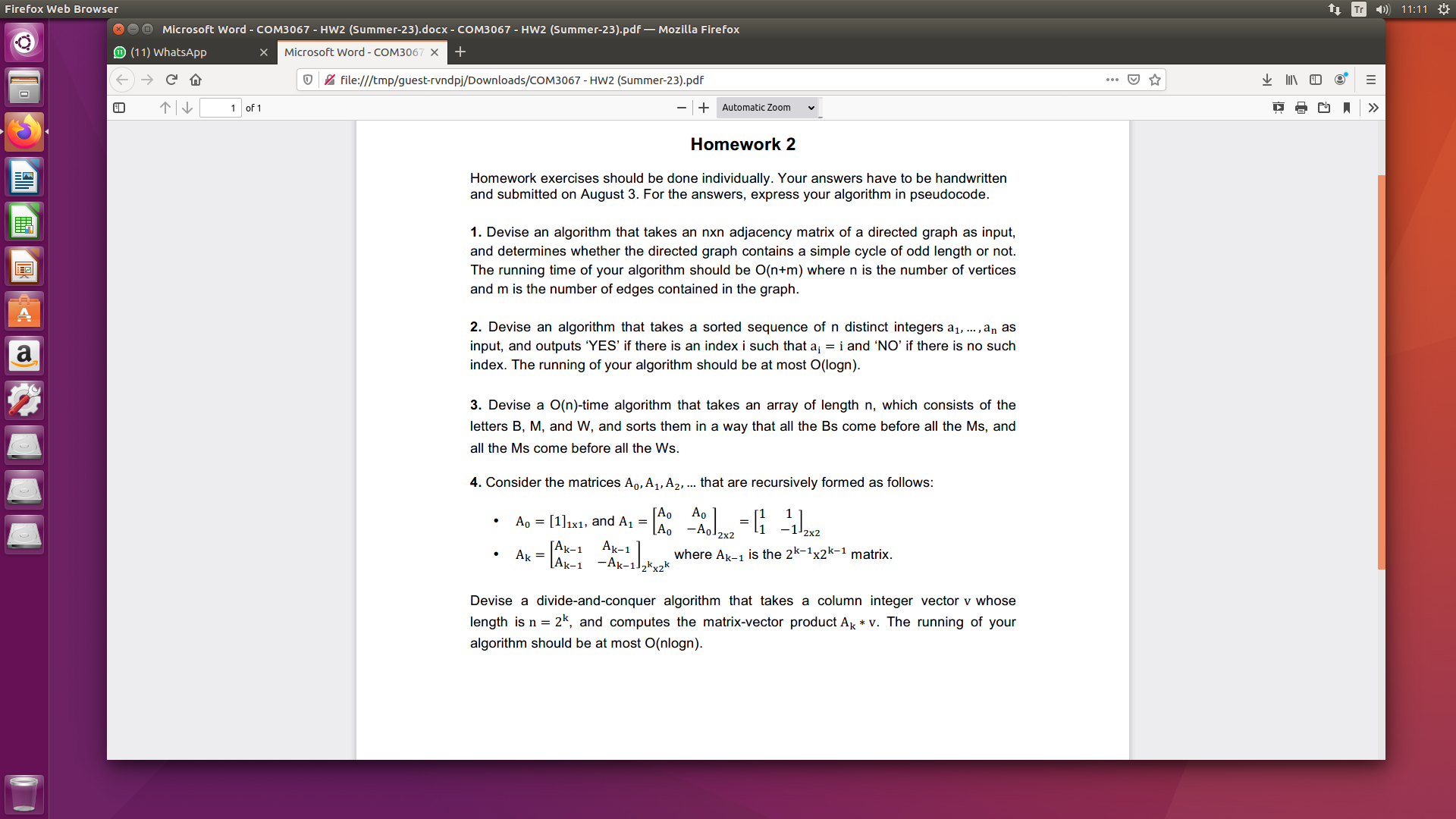The image size is (1456, 819).
Task: Open the Firefox hamburger menu
Action: click(x=1370, y=80)
